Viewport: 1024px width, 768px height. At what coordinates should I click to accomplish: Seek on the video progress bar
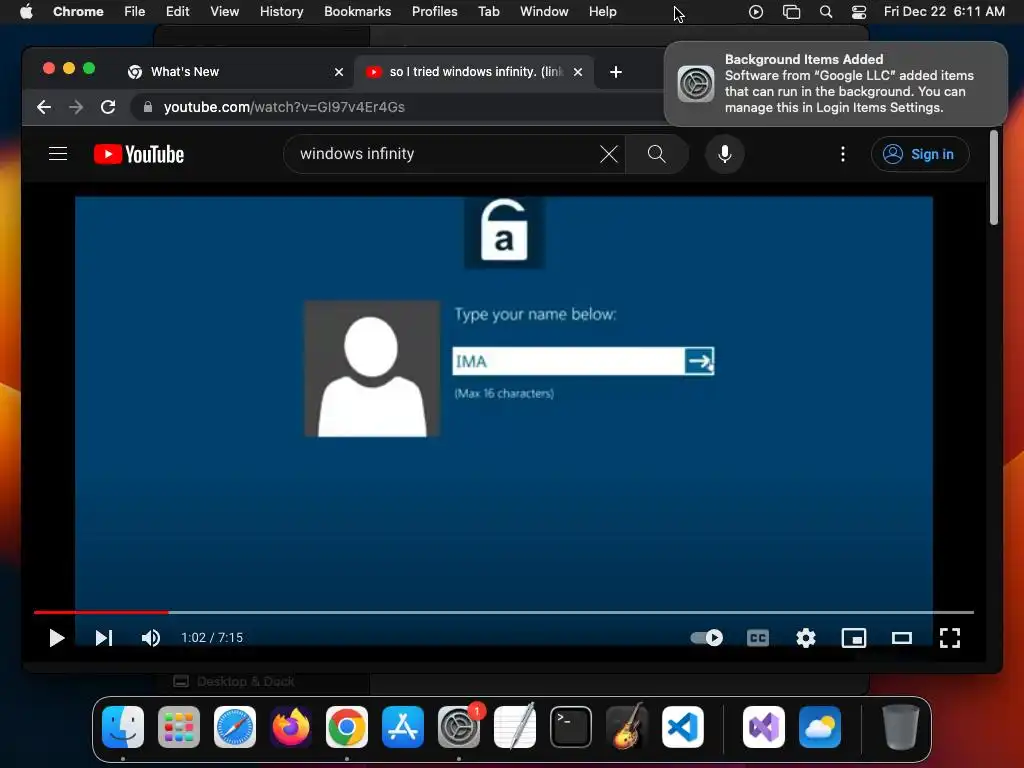click(504, 612)
